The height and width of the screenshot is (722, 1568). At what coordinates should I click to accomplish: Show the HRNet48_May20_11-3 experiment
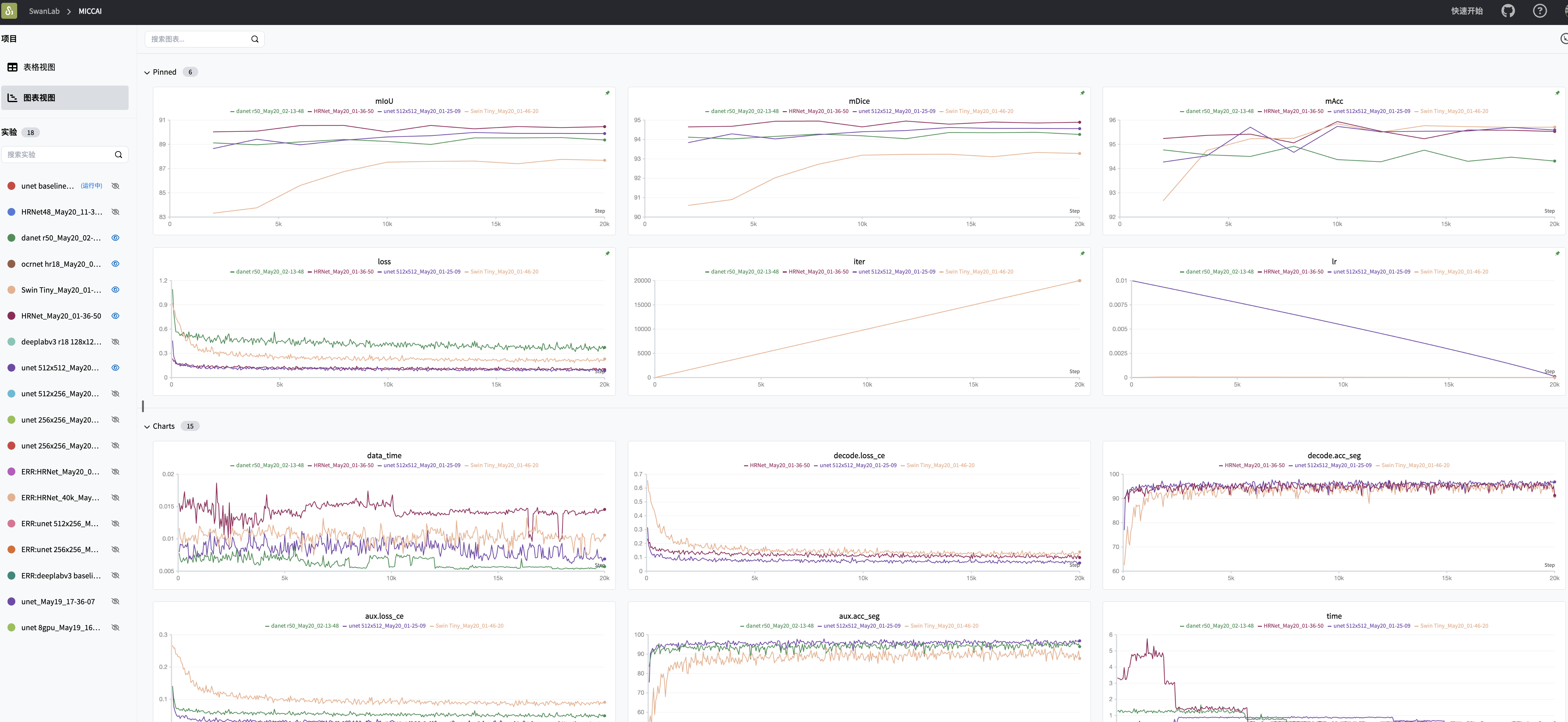(115, 212)
